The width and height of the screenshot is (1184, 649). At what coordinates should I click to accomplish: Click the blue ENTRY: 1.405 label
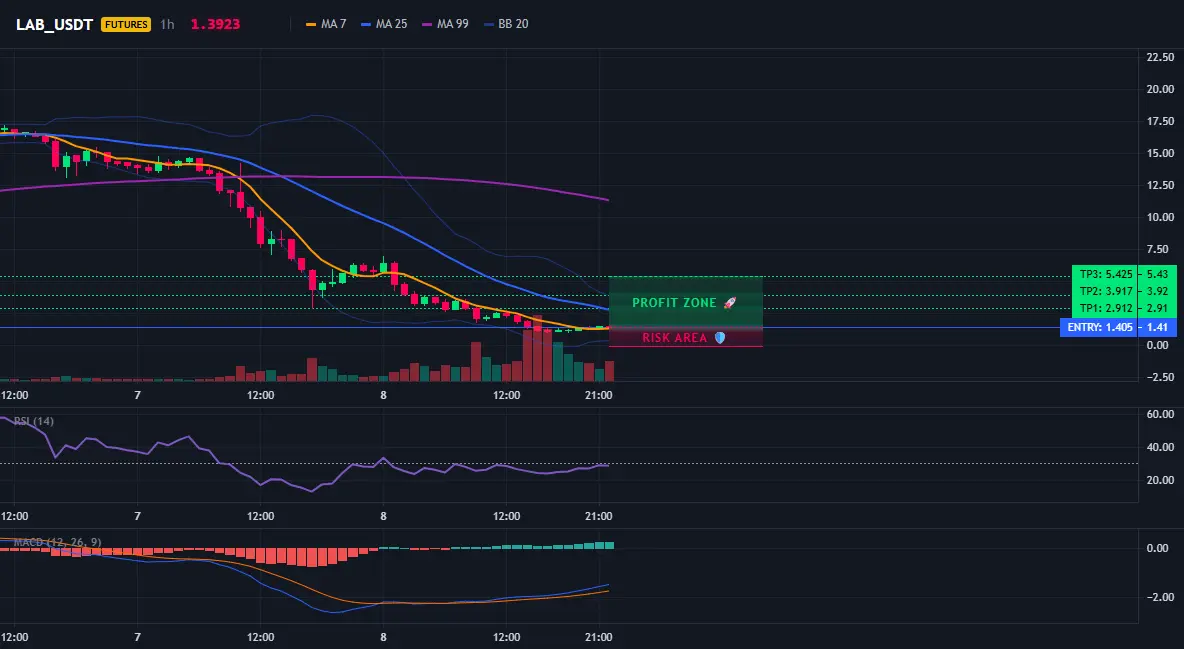click(x=1099, y=327)
